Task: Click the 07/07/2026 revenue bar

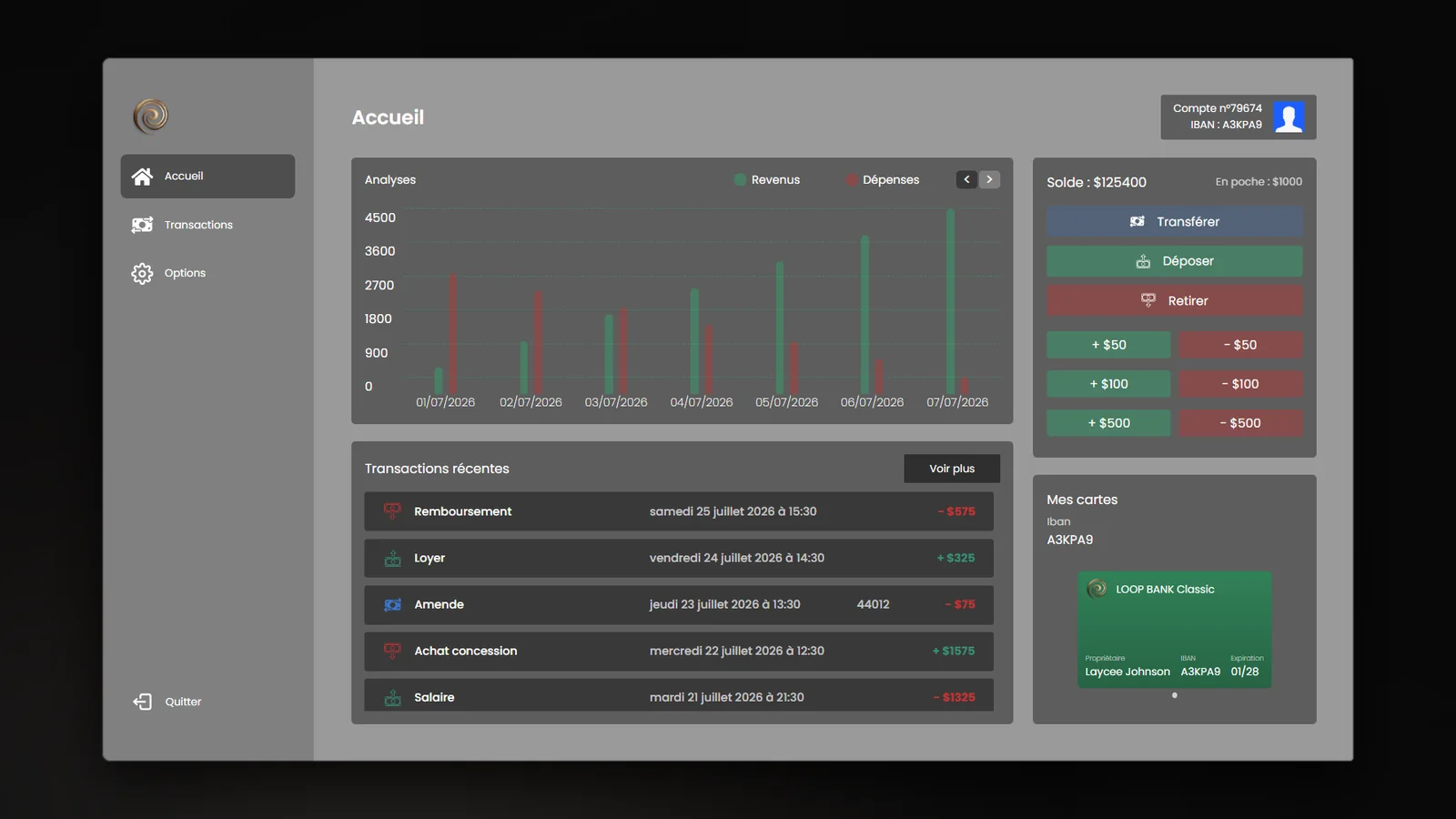Action: point(950,301)
